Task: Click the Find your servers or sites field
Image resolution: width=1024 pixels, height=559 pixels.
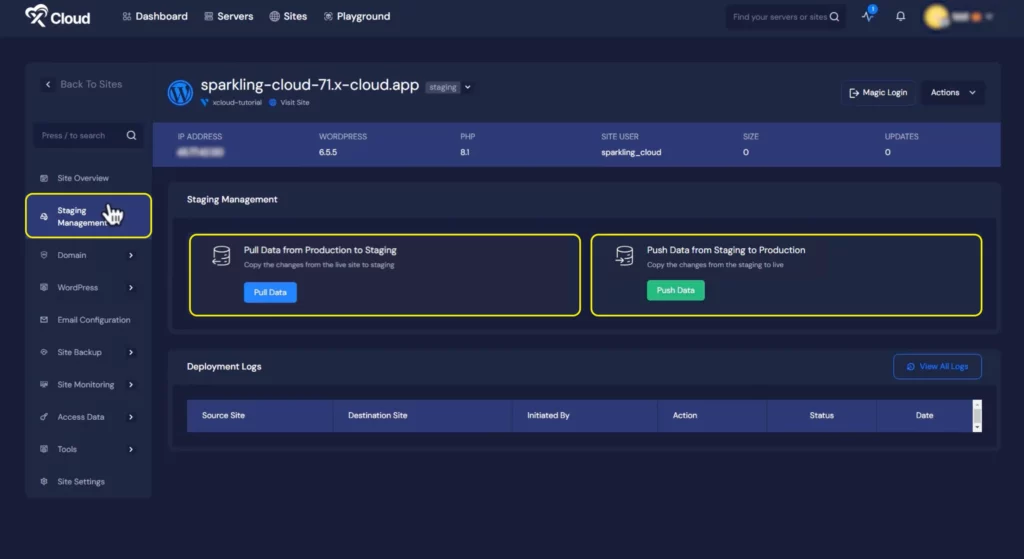Action: tap(786, 17)
